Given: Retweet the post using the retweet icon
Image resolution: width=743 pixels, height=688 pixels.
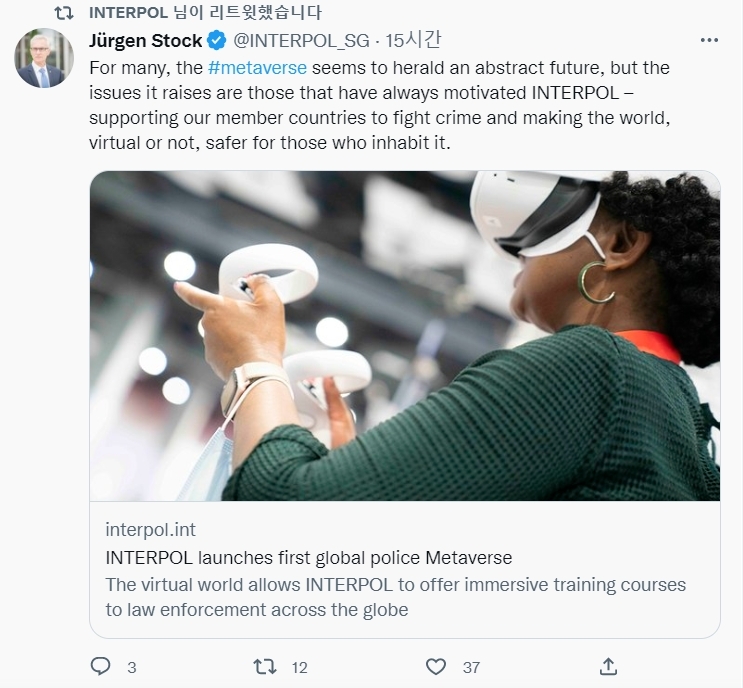Looking at the screenshot, I should [265, 666].
